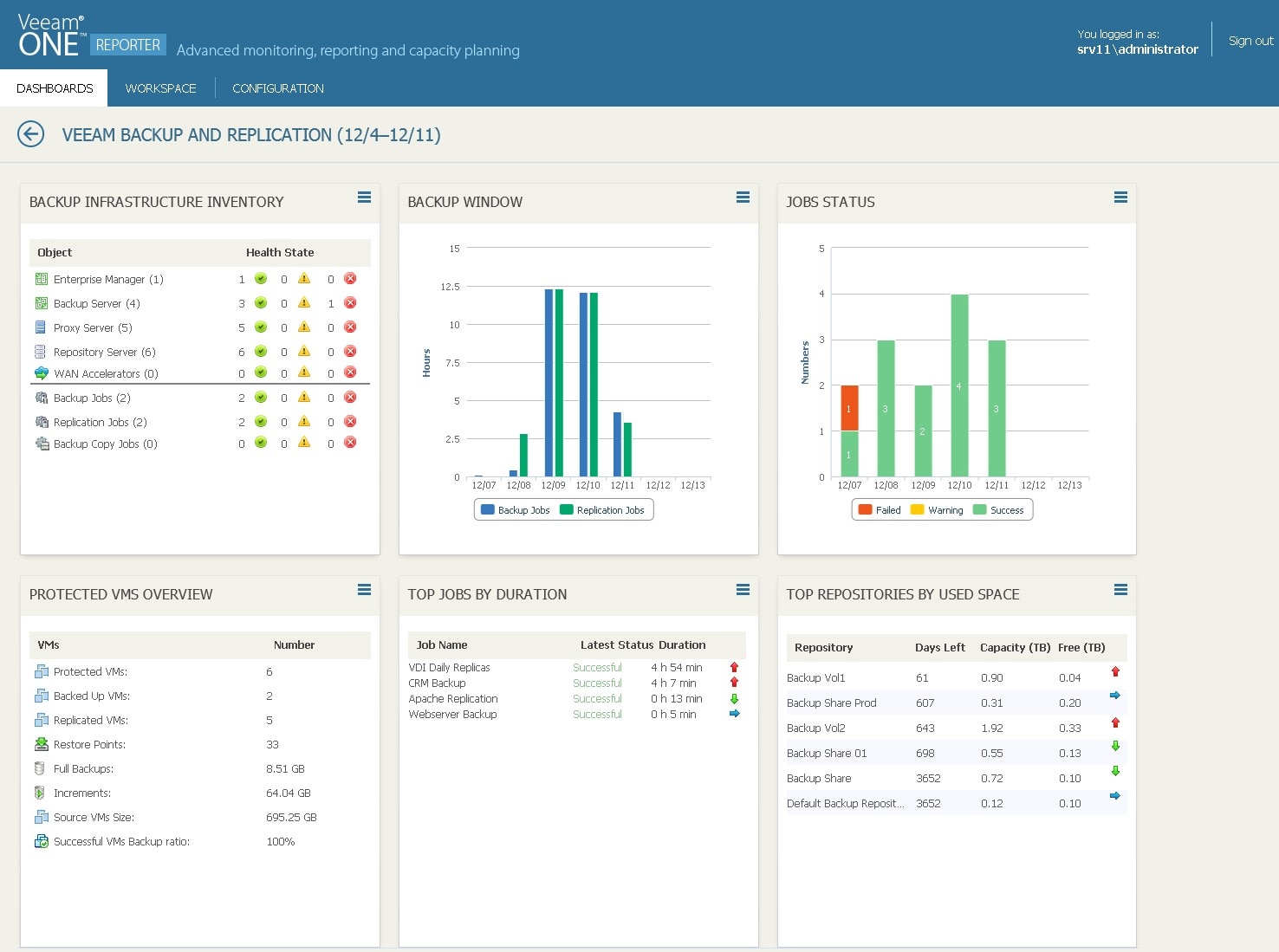Toggle Warning series in Jobs Status legend

[x=937, y=510]
